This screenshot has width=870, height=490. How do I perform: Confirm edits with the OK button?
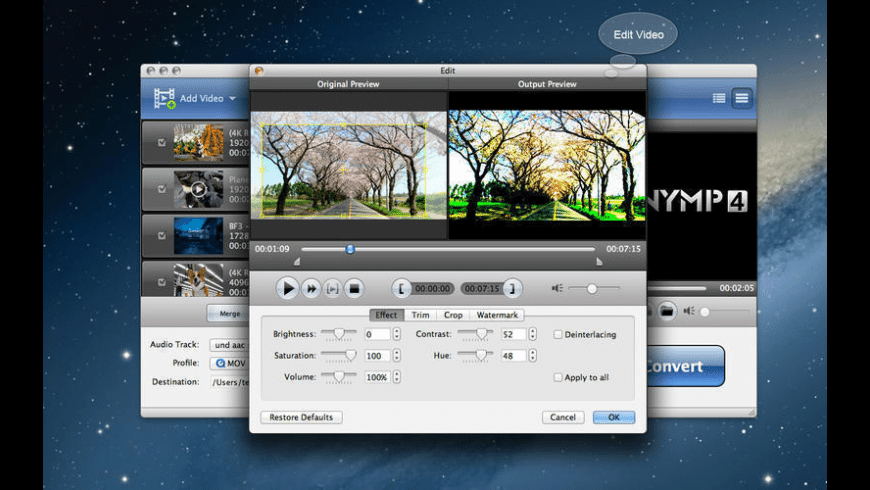(x=614, y=417)
